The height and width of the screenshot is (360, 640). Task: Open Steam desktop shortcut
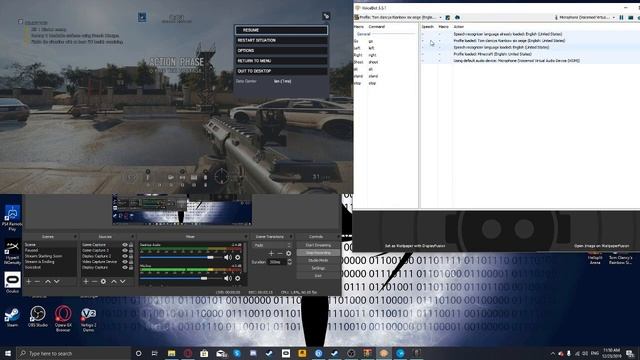[12, 317]
